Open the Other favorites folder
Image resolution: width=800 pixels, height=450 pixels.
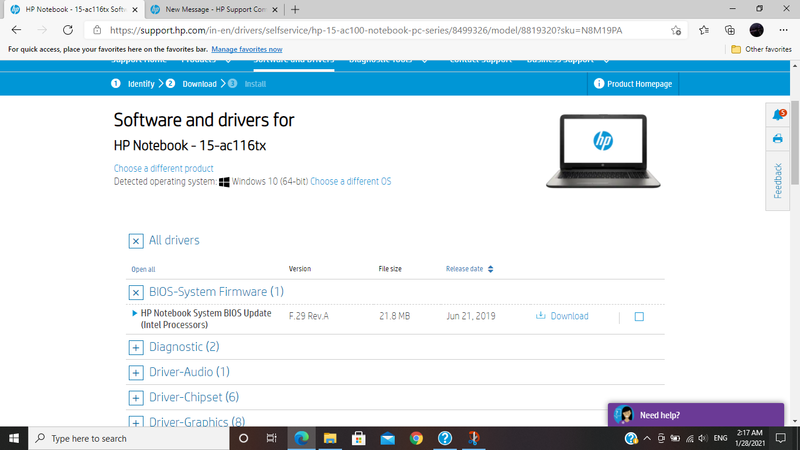[761, 49]
